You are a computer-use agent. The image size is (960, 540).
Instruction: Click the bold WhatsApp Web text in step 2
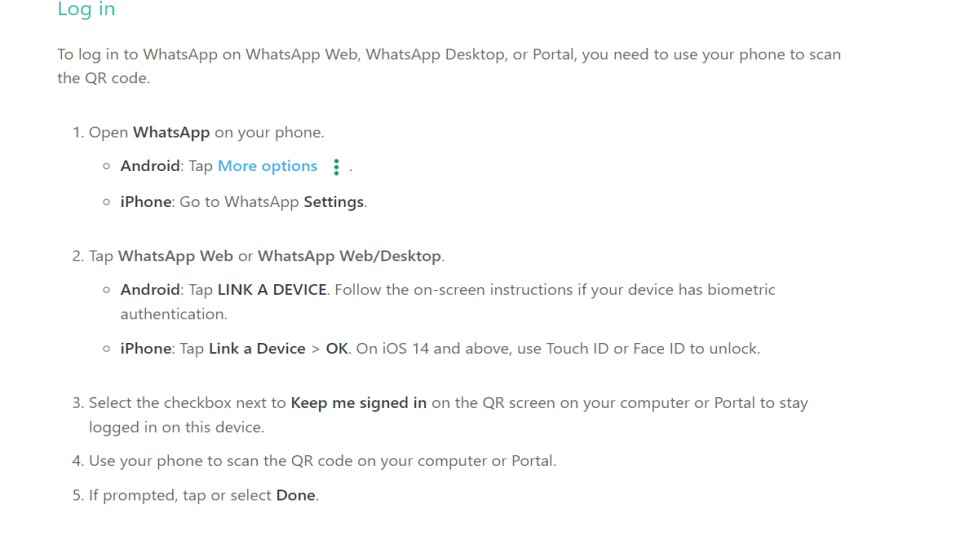point(176,256)
